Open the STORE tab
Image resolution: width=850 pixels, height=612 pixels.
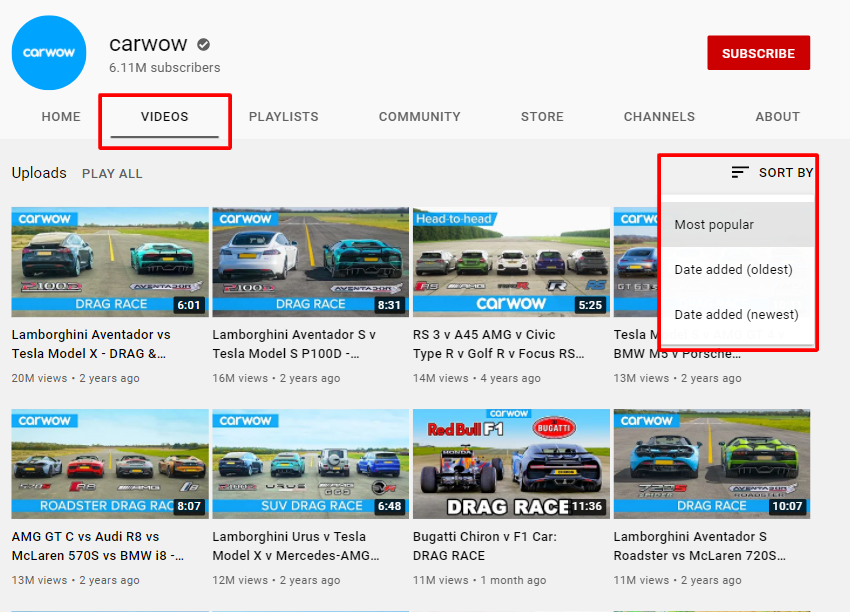542,117
